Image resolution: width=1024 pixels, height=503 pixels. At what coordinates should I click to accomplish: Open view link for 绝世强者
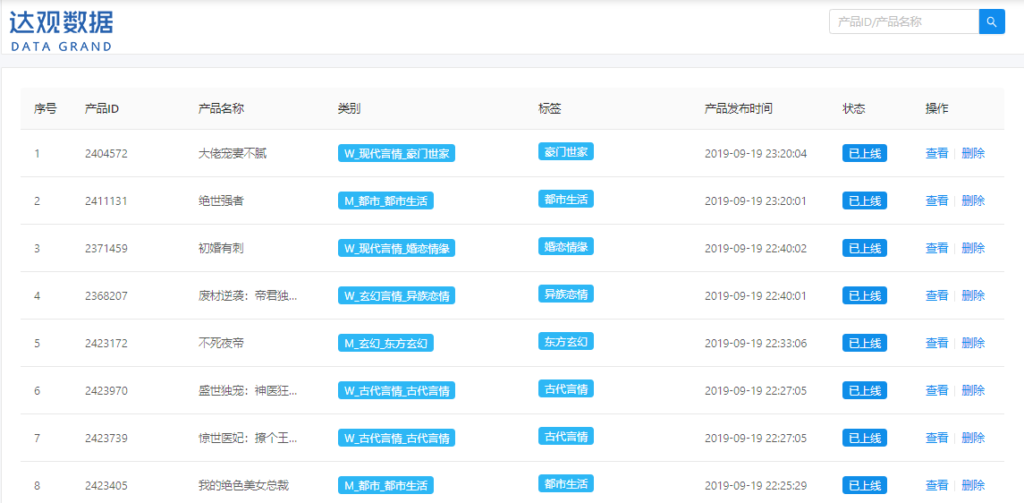click(936, 200)
